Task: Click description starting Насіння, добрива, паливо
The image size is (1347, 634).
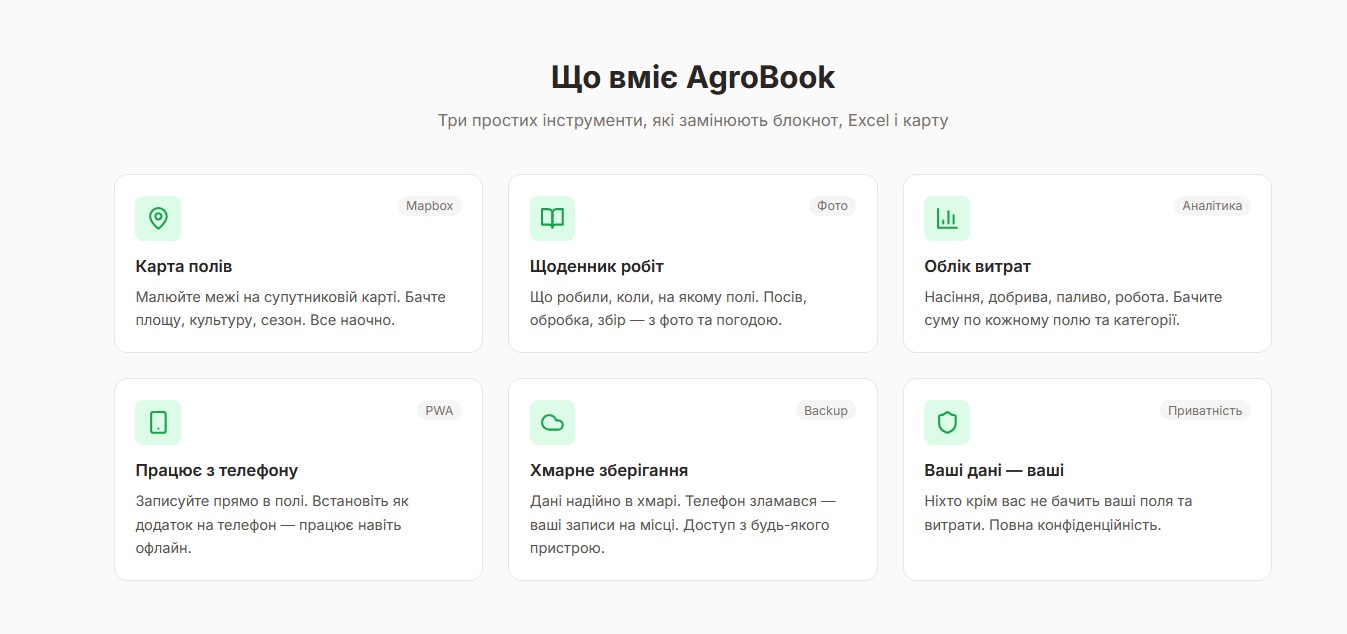Action: pos(1073,309)
